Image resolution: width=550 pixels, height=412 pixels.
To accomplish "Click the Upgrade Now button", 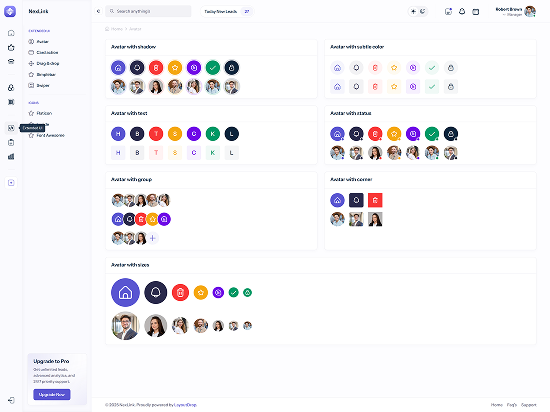I will (x=52, y=394).
